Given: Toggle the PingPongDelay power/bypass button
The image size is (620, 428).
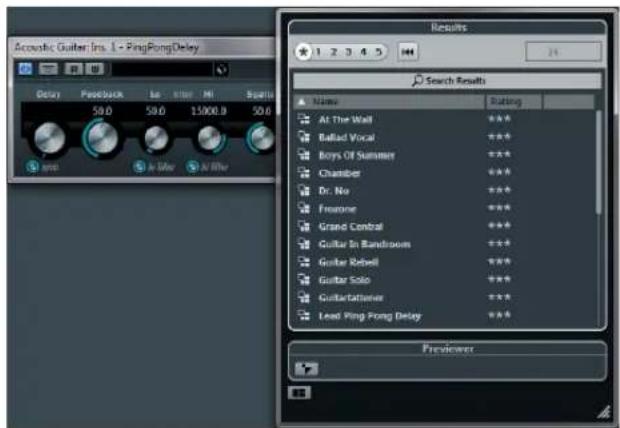Looking at the screenshot, I should click(25, 69).
